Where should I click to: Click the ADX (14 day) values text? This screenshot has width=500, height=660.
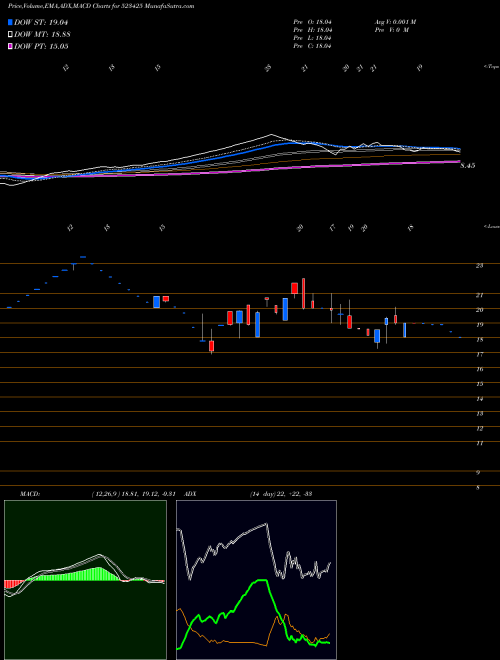[280, 494]
